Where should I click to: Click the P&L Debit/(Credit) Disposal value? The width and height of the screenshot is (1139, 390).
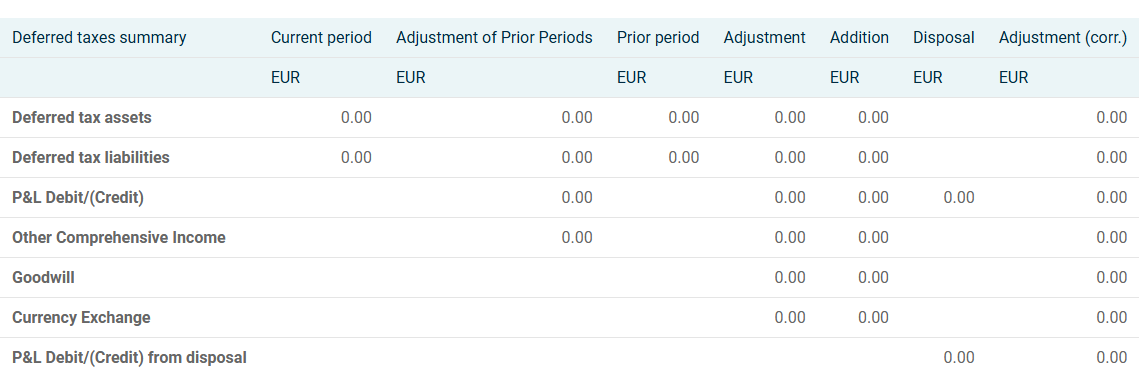click(x=959, y=198)
